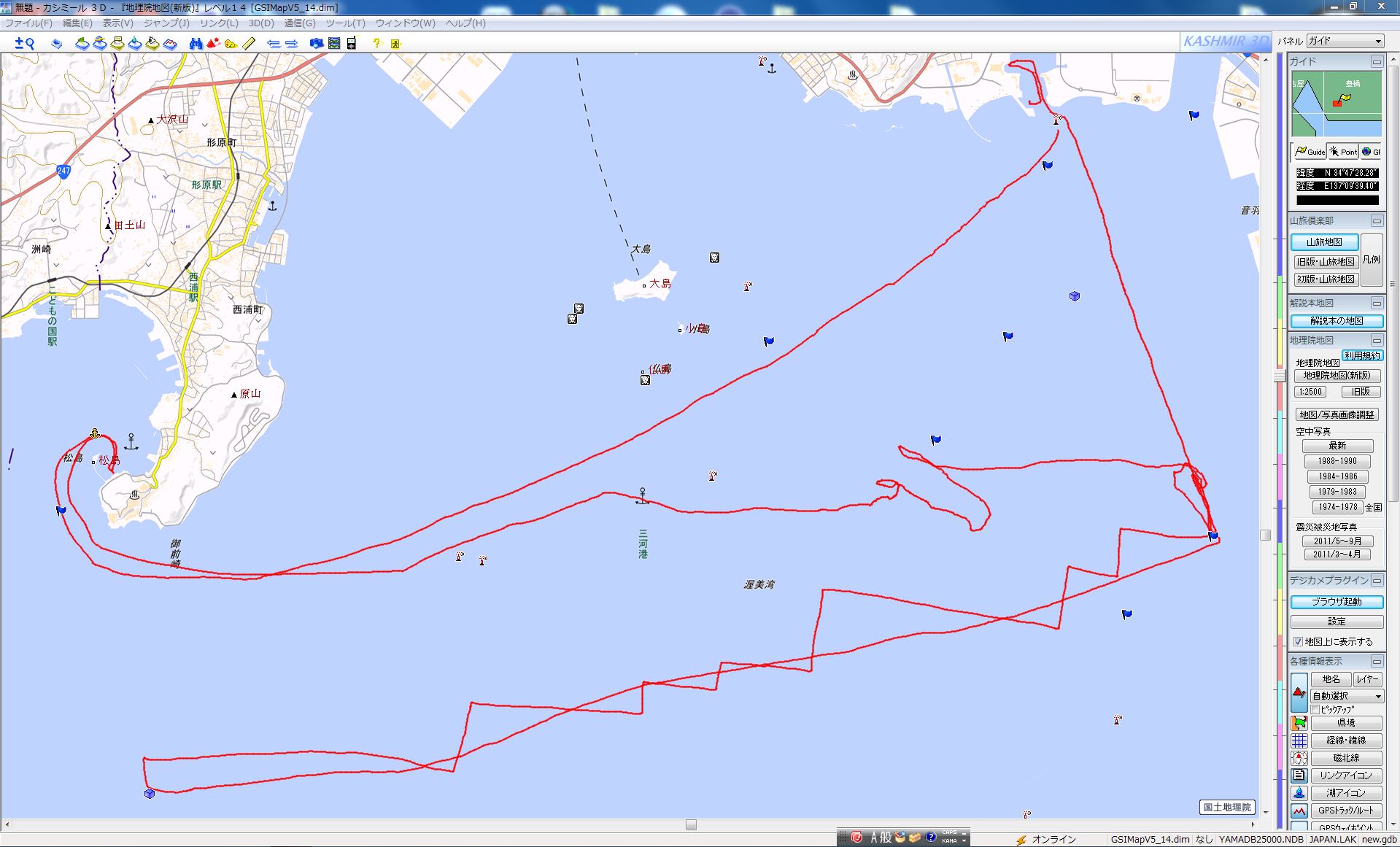Collapse the 各種情報表示 panel section
This screenshot has height=847, width=1400.
point(1377,662)
